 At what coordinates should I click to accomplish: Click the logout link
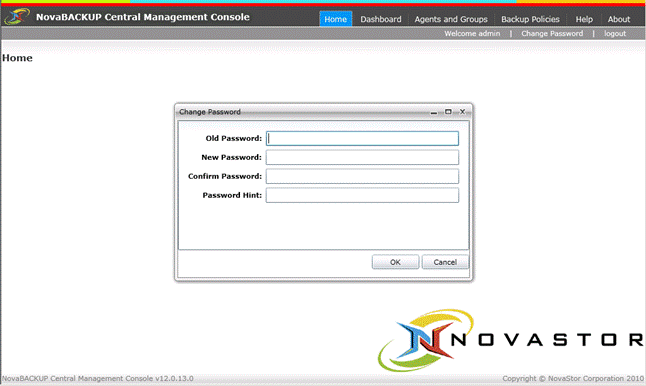click(x=615, y=33)
